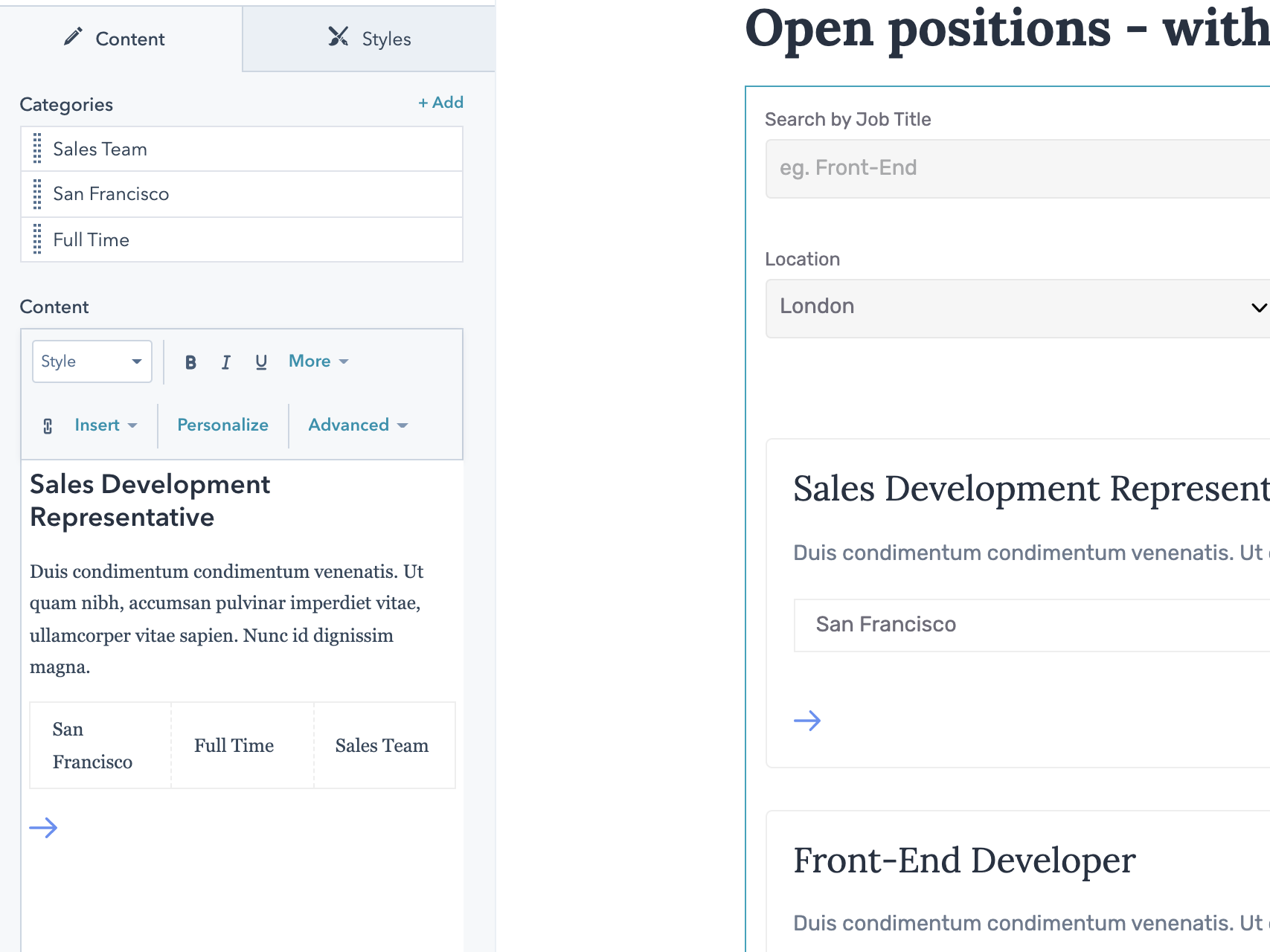Toggle bold formatting in the editor
The width and height of the screenshot is (1270, 952).
point(190,361)
